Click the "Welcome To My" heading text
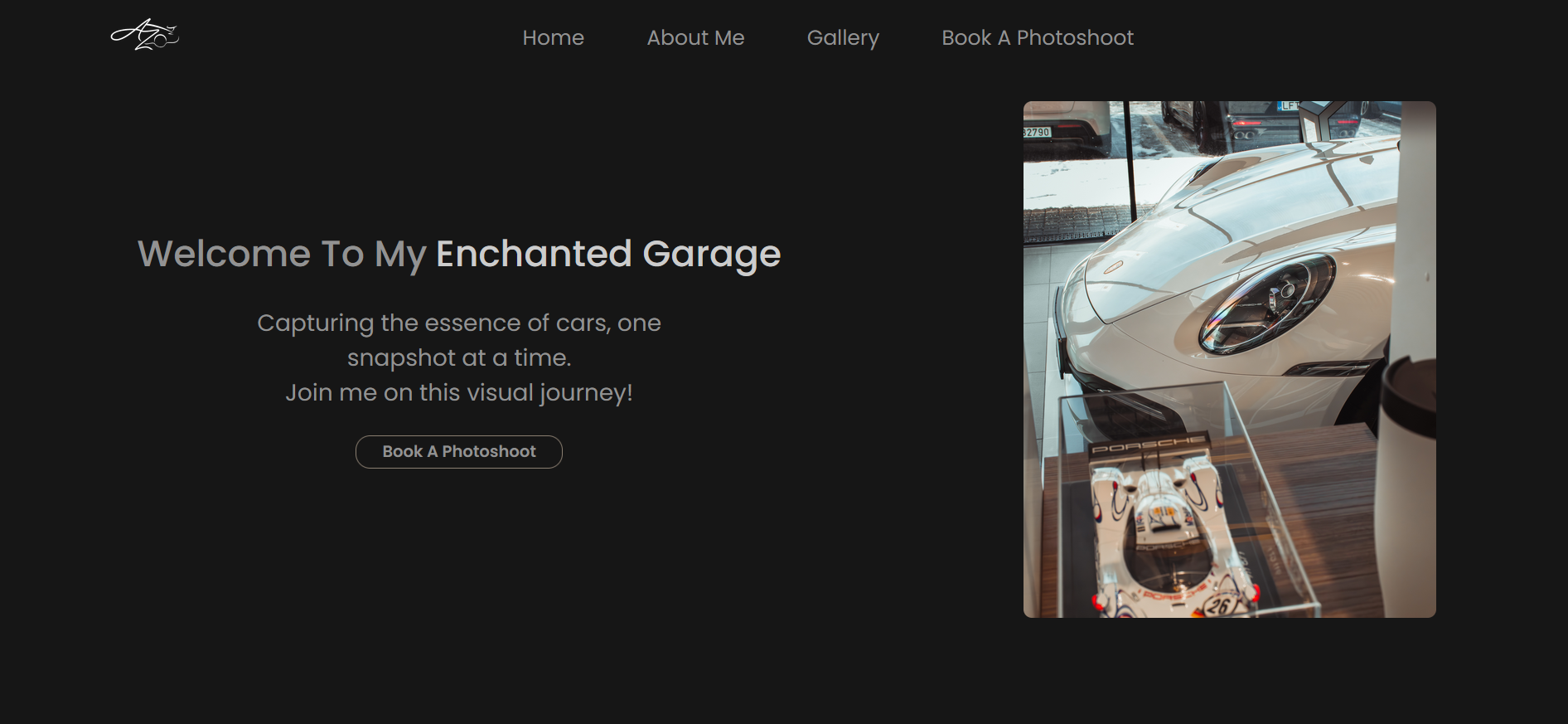Screen dimensions: 1568x724 point(282,254)
